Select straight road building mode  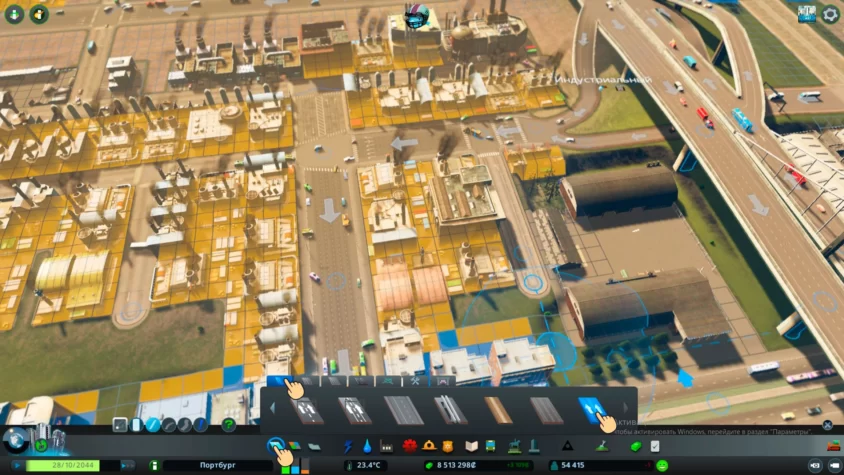click(153, 425)
